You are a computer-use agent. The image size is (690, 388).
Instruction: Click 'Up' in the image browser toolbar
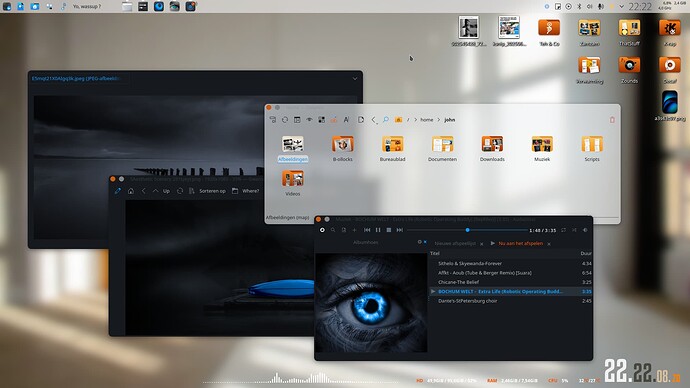pyautogui.click(x=166, y=191)
